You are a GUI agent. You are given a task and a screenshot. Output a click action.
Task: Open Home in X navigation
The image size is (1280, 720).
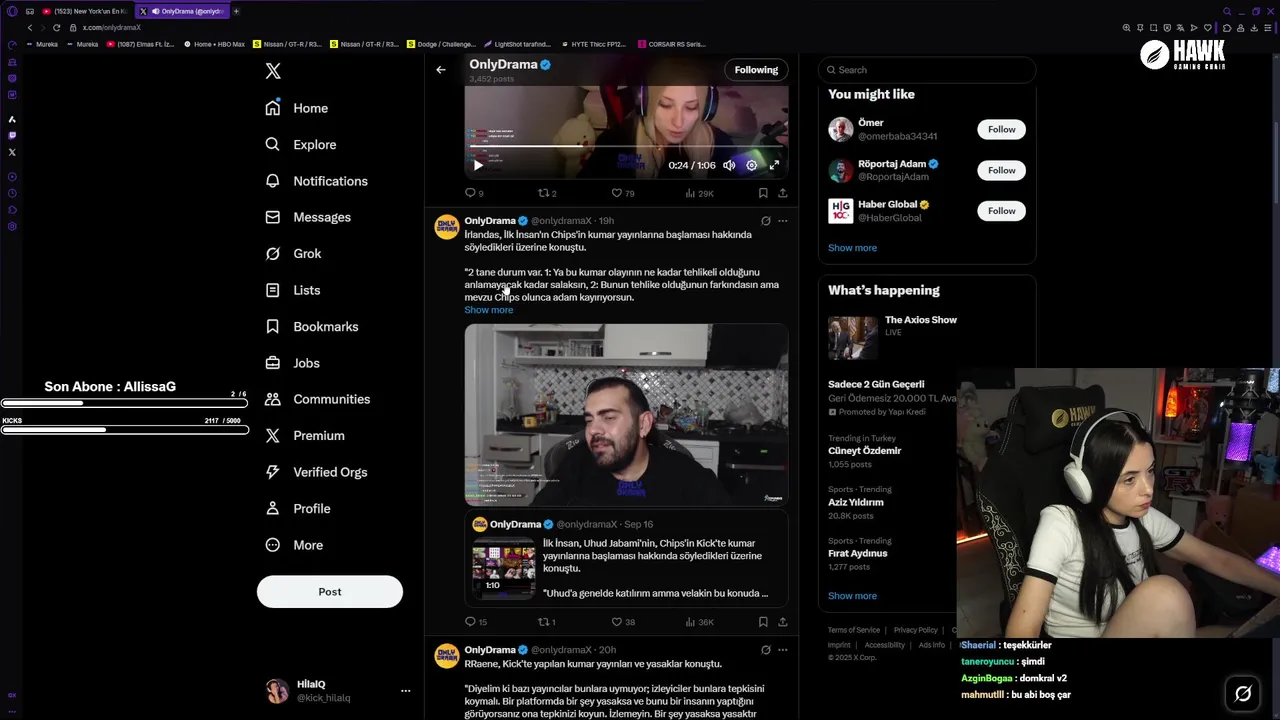tap(297, 108)
